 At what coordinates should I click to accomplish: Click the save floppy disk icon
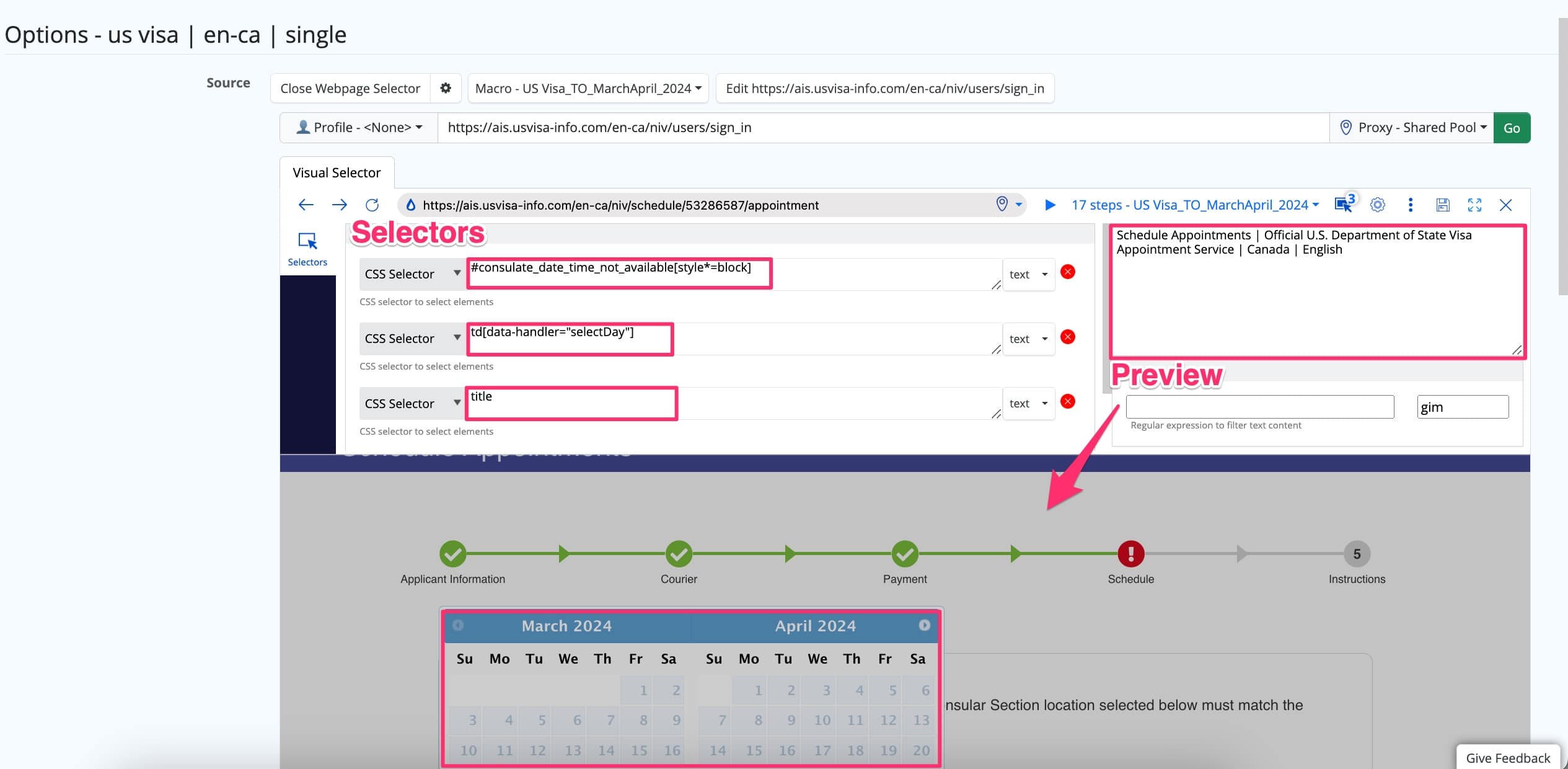click(1443, 205)
